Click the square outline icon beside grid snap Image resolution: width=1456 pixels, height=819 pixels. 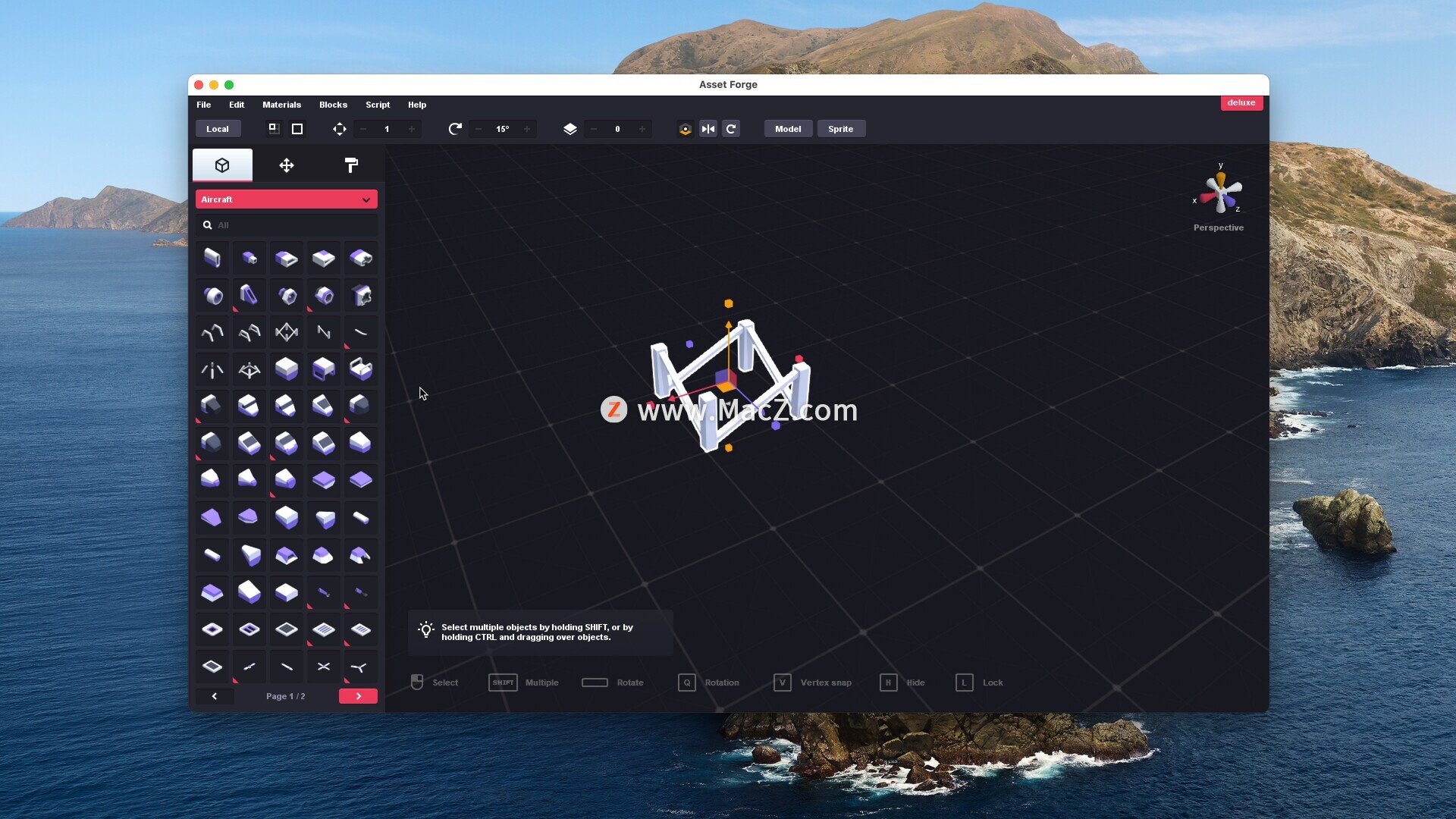click(x=297, y=129)
